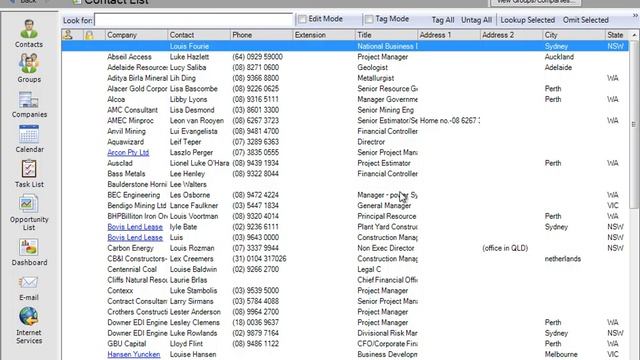Viewport: 640px width, 360px height.
Task: Expand the toolbar overflow chevron
Action: [x=635, y=16]
